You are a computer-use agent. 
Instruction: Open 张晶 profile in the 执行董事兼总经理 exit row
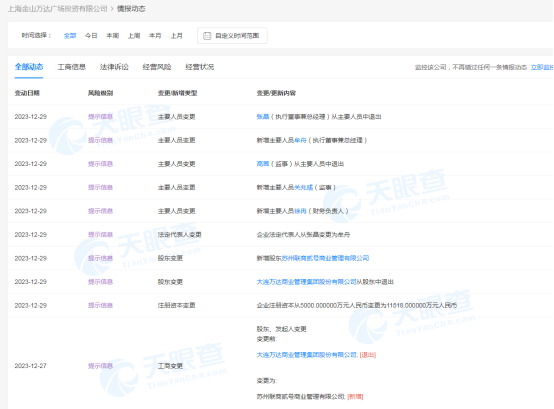(x=263, y=117)
